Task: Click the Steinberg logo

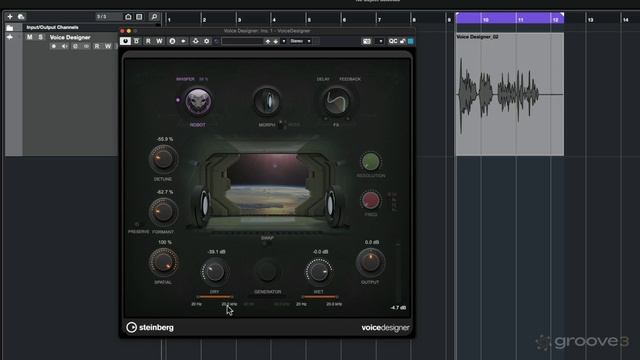Action: click(x=150, y=327)
